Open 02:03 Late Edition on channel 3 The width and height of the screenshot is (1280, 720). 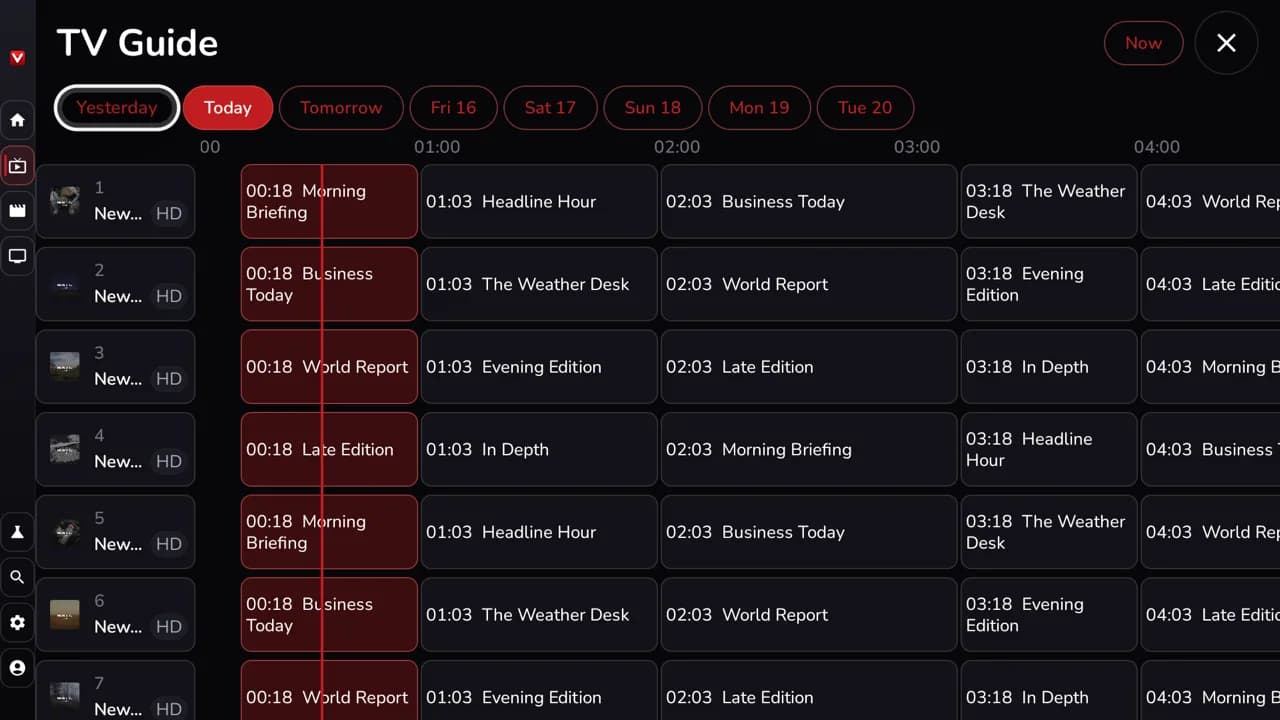[809, 366]
